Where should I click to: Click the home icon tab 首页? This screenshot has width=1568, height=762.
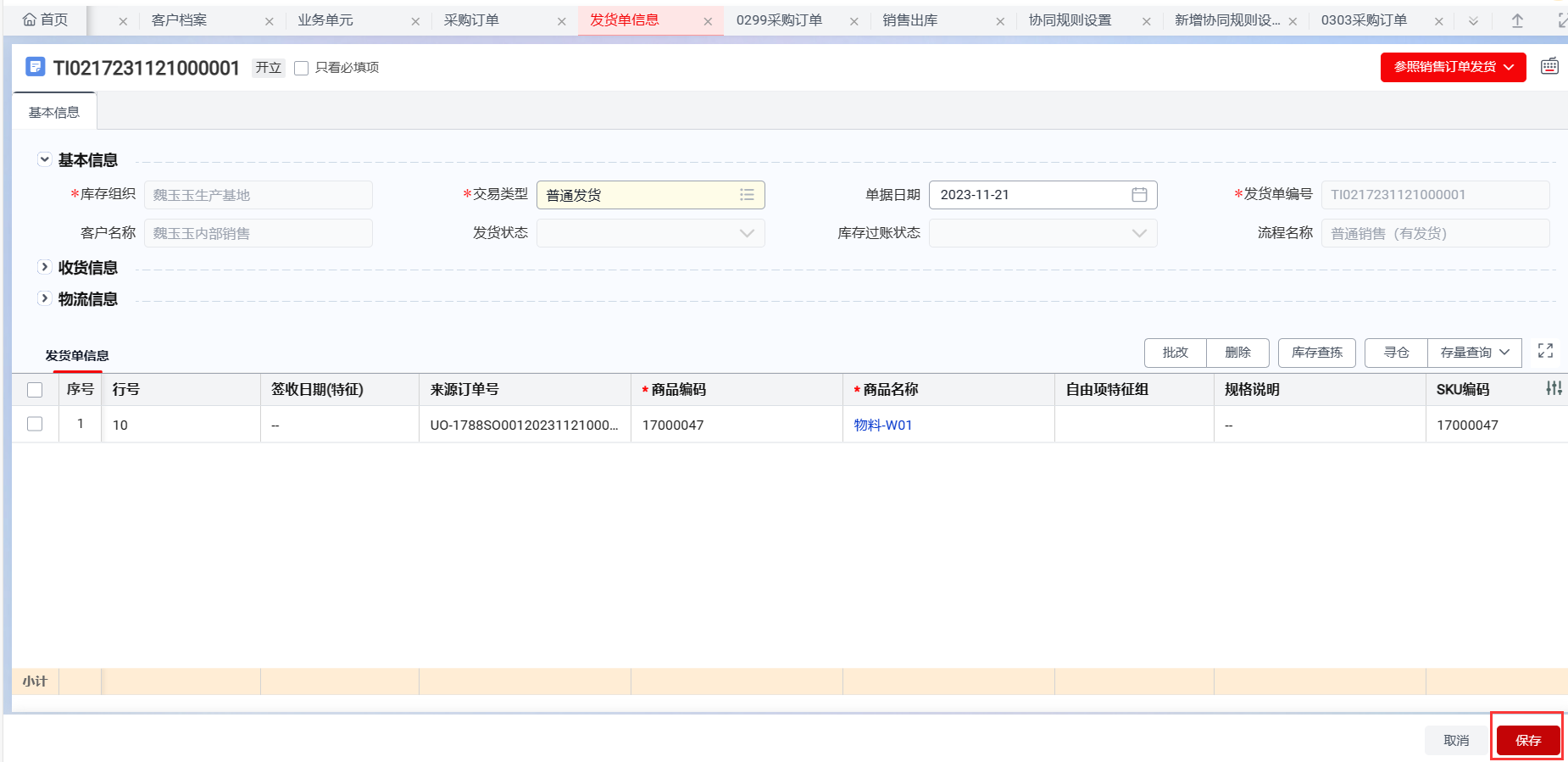46,20
